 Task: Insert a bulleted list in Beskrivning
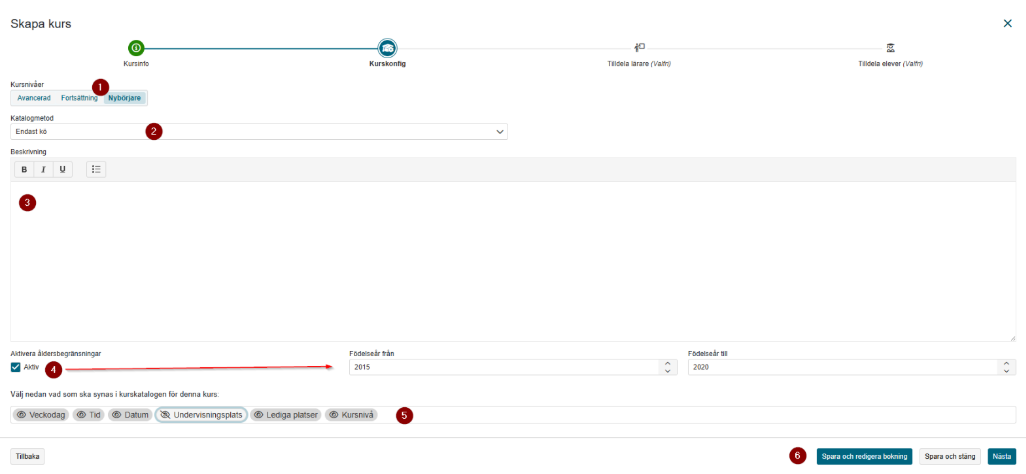96,170
